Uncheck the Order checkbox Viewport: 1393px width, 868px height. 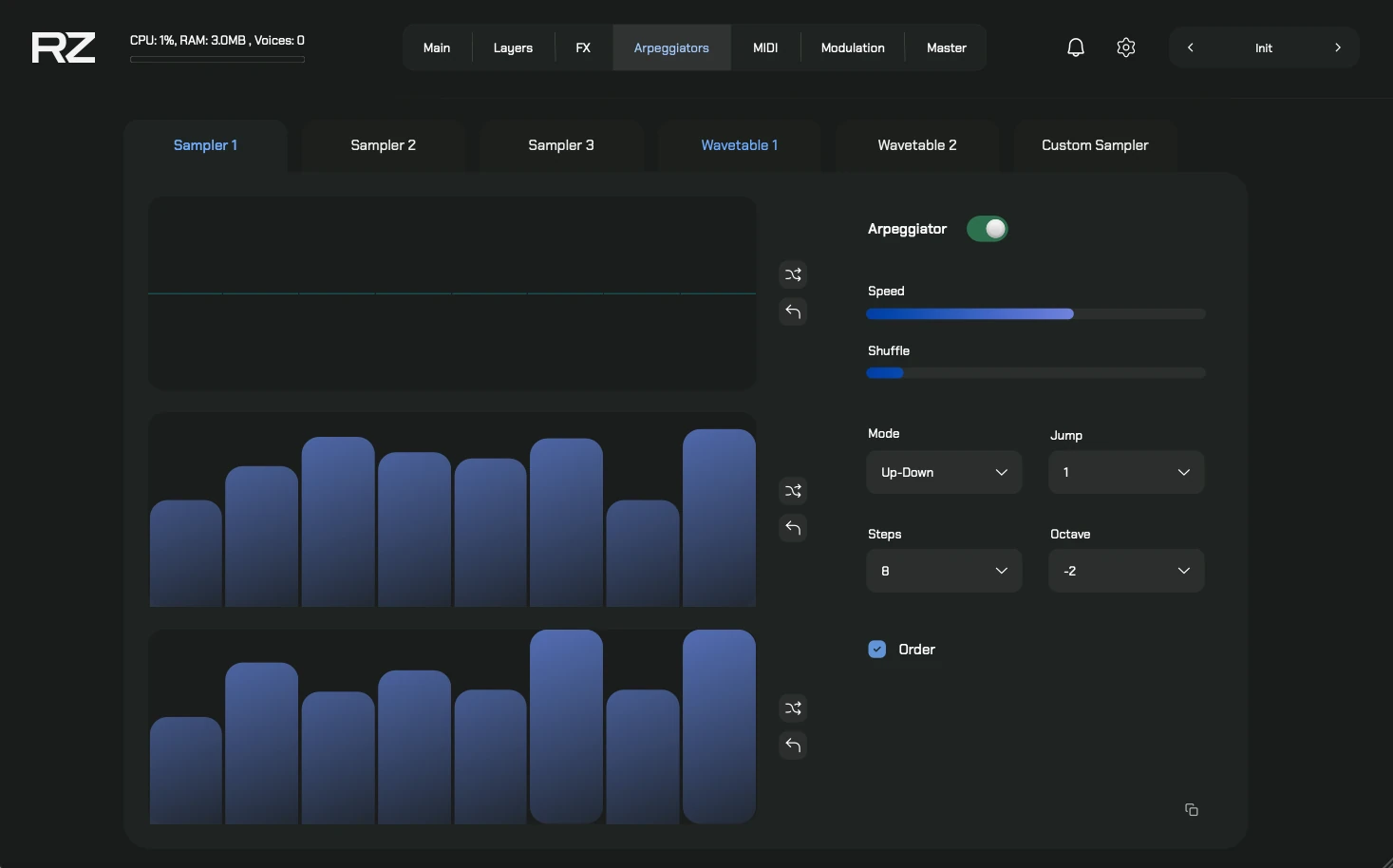pos(877,650)
